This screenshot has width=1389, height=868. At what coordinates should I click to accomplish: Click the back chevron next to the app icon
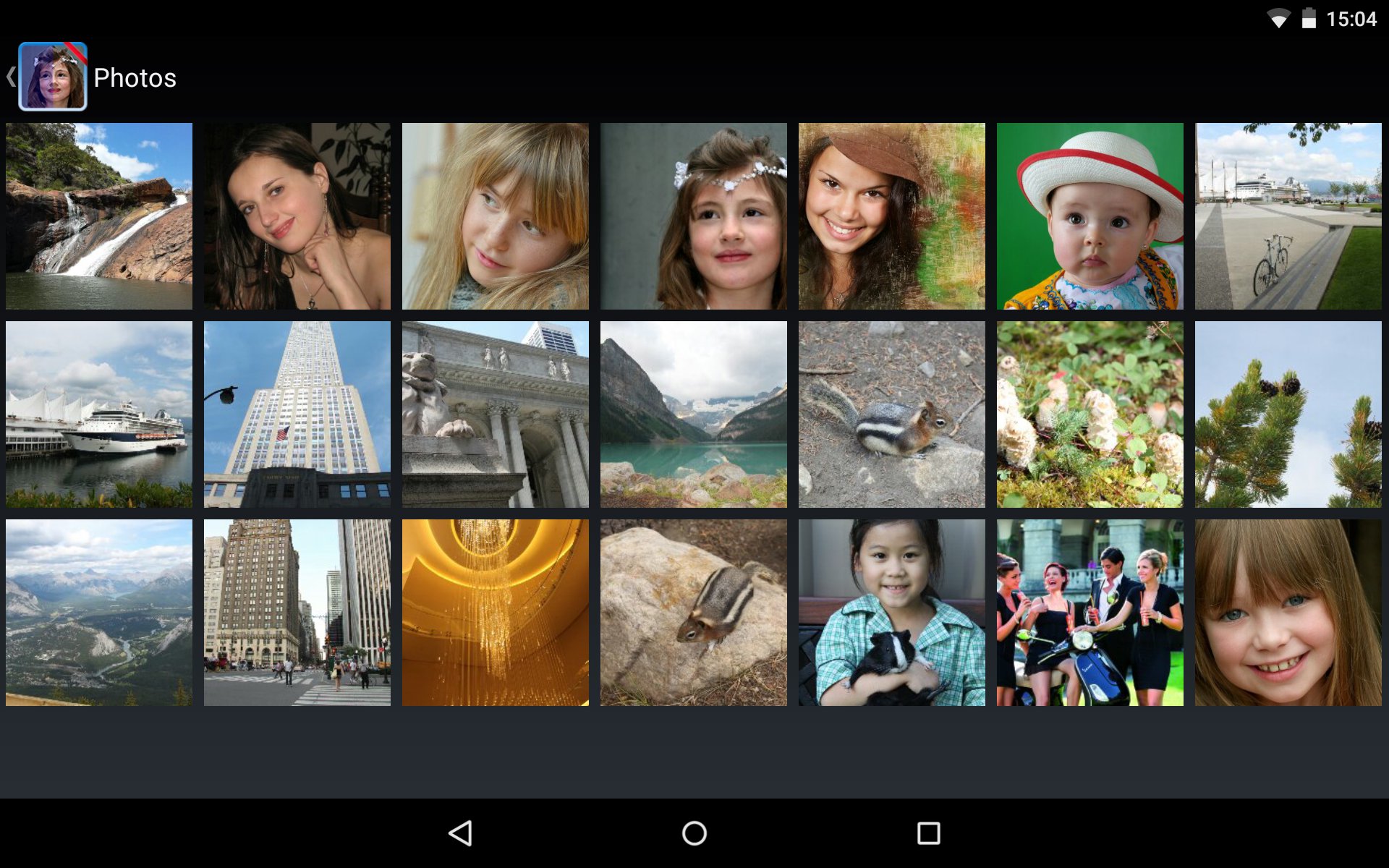click(10, 77)
